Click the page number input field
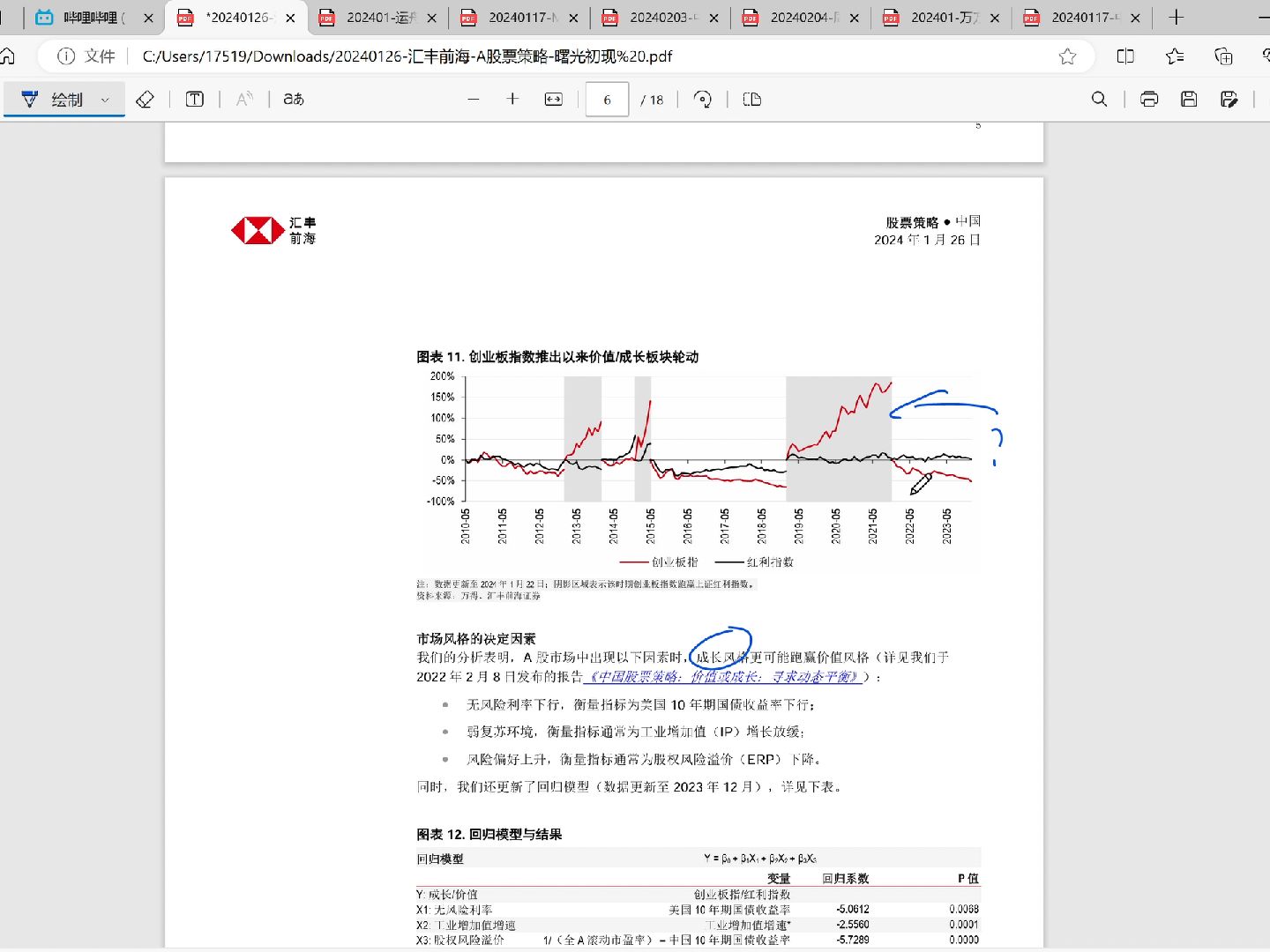 [x=607, y=100]
